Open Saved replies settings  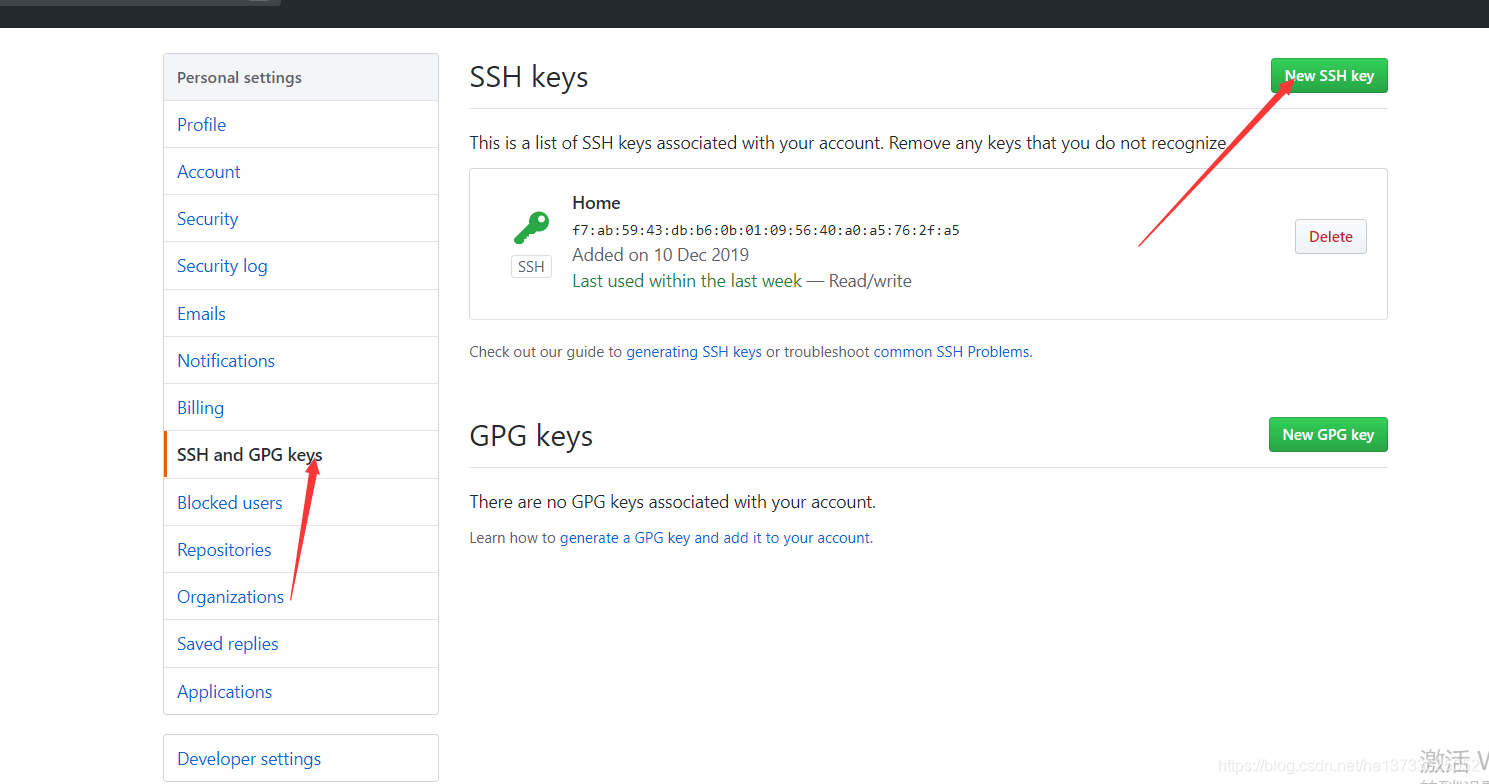[x=227, y=643]
